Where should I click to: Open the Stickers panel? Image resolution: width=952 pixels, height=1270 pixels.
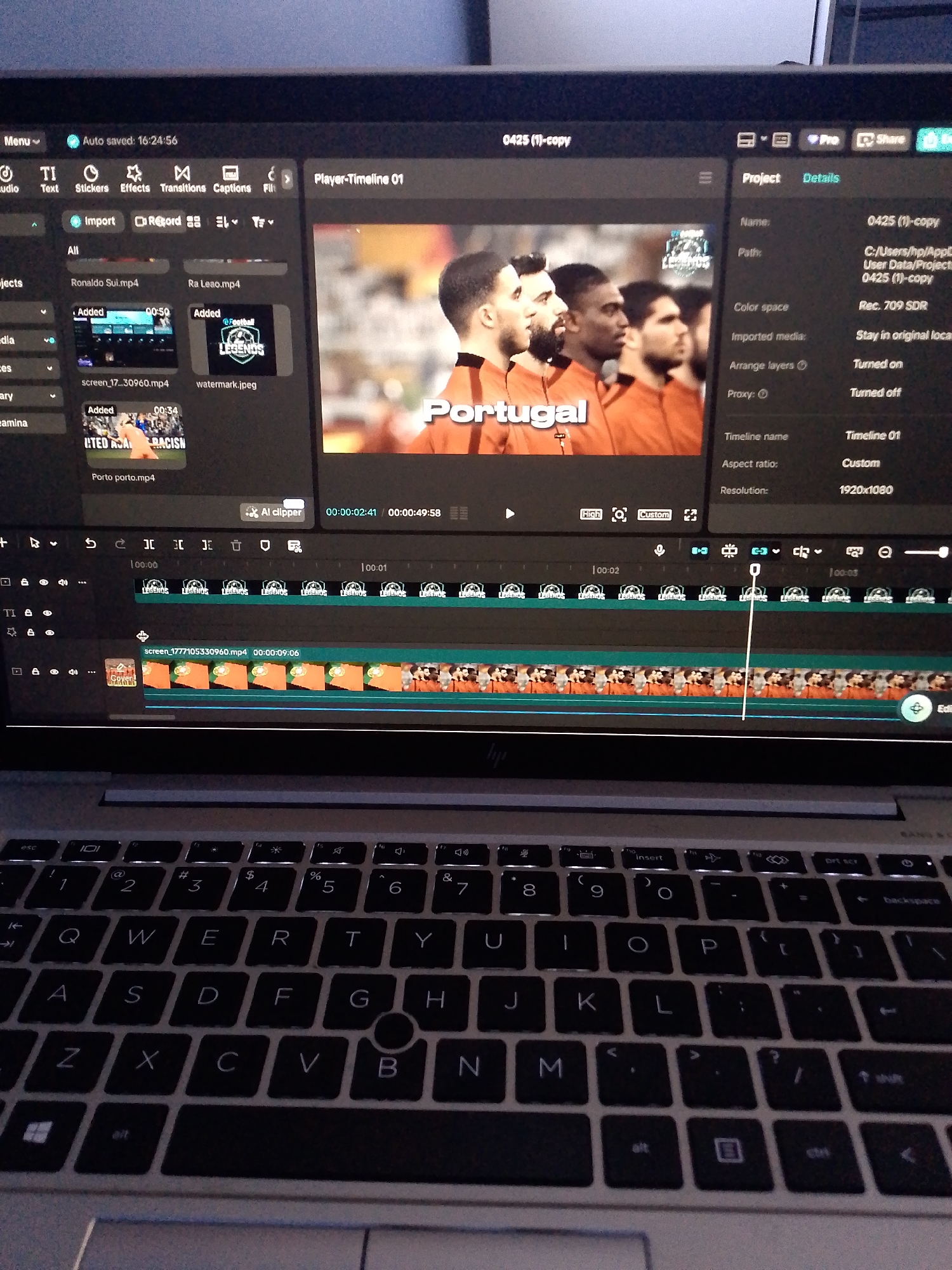click(91, 179)
